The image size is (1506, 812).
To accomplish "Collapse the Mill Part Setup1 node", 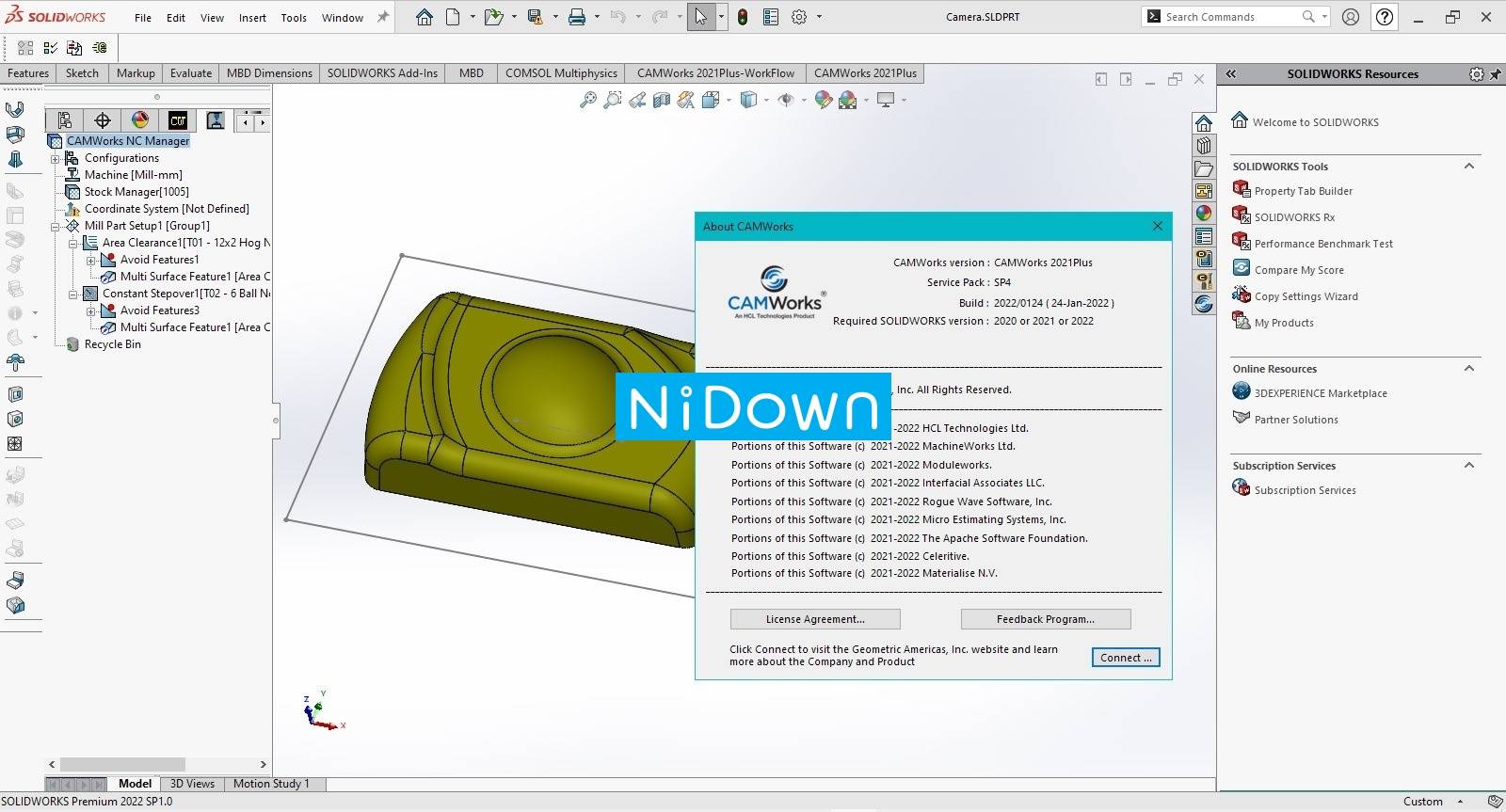I will point(56,226).
